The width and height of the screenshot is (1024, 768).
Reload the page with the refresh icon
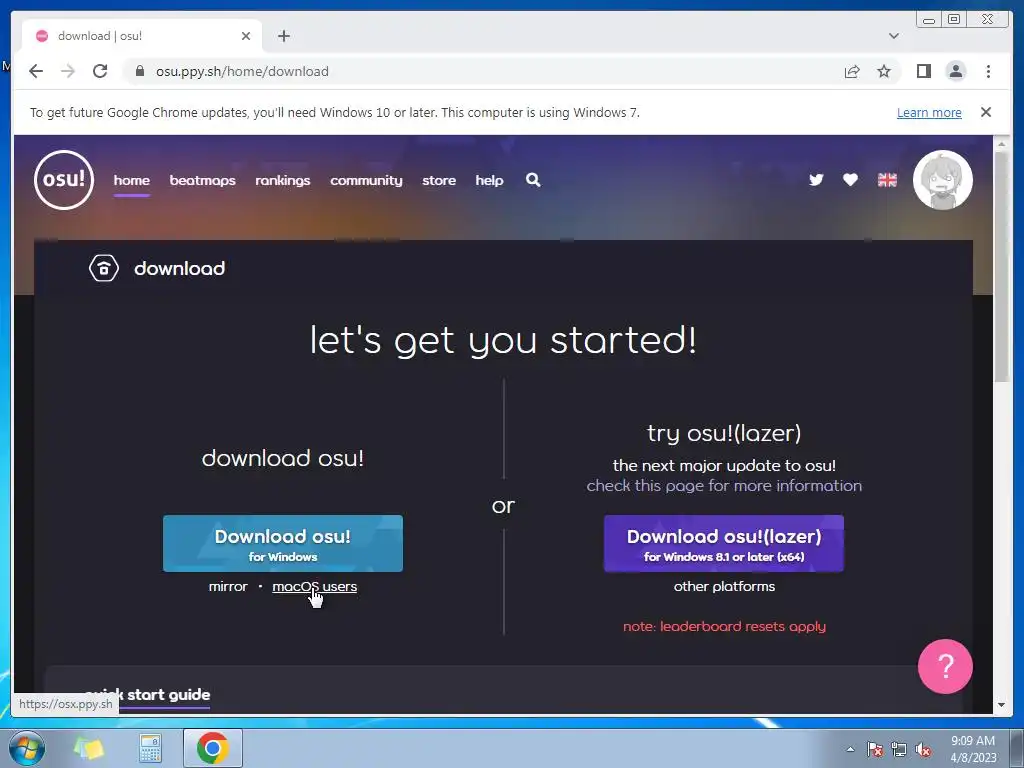[x=100, y=71]
